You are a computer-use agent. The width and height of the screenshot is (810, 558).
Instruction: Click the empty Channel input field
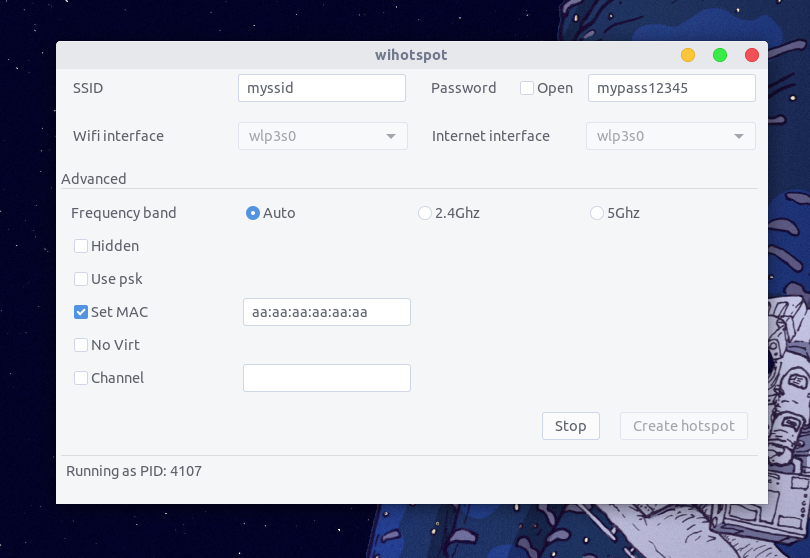(x=327, y=378)
